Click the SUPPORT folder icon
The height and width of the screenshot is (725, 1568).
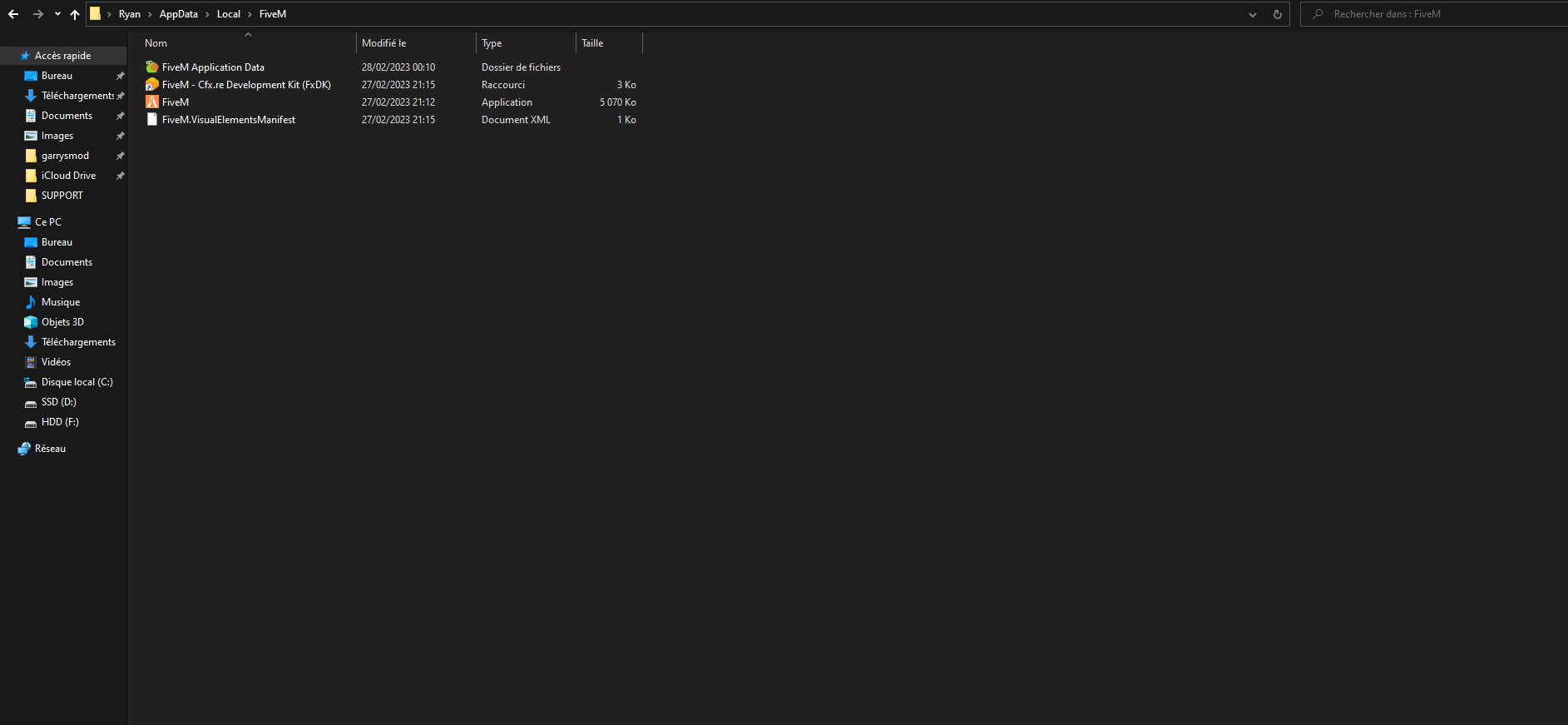tap(31, 196)
